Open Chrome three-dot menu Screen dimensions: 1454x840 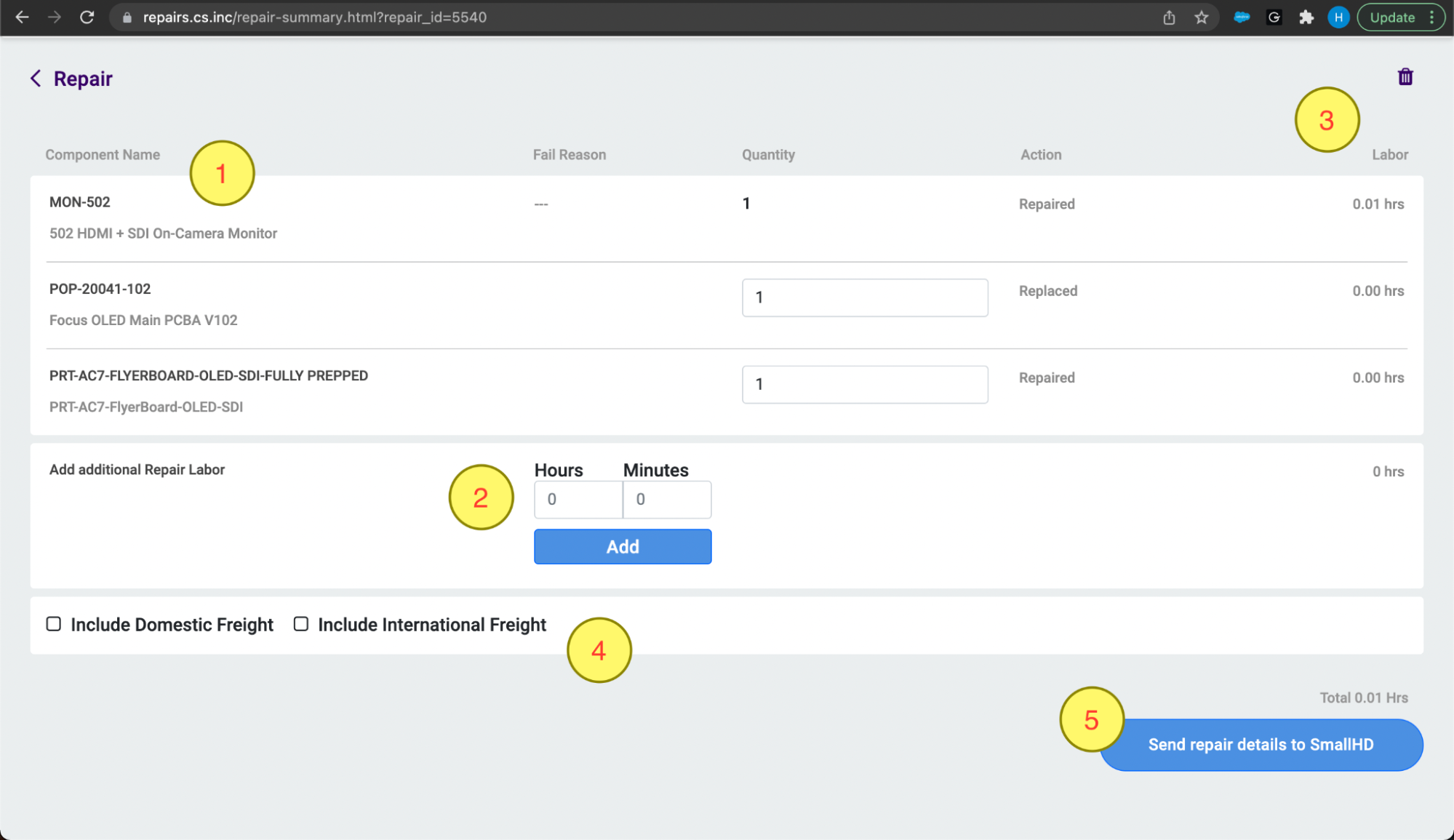pos(1431,17)
